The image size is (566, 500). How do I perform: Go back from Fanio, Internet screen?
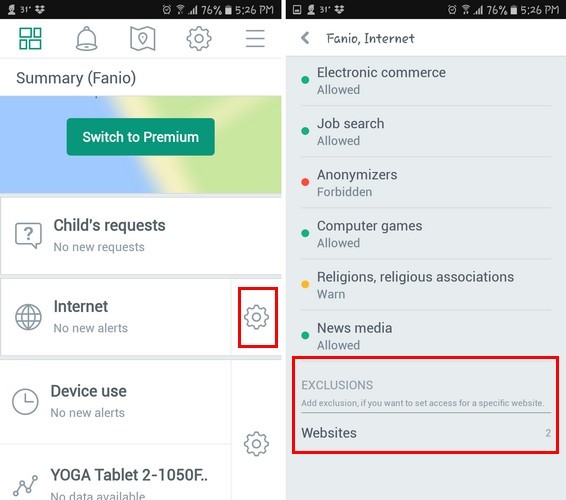pyautogui.click(x=305, y=38)
